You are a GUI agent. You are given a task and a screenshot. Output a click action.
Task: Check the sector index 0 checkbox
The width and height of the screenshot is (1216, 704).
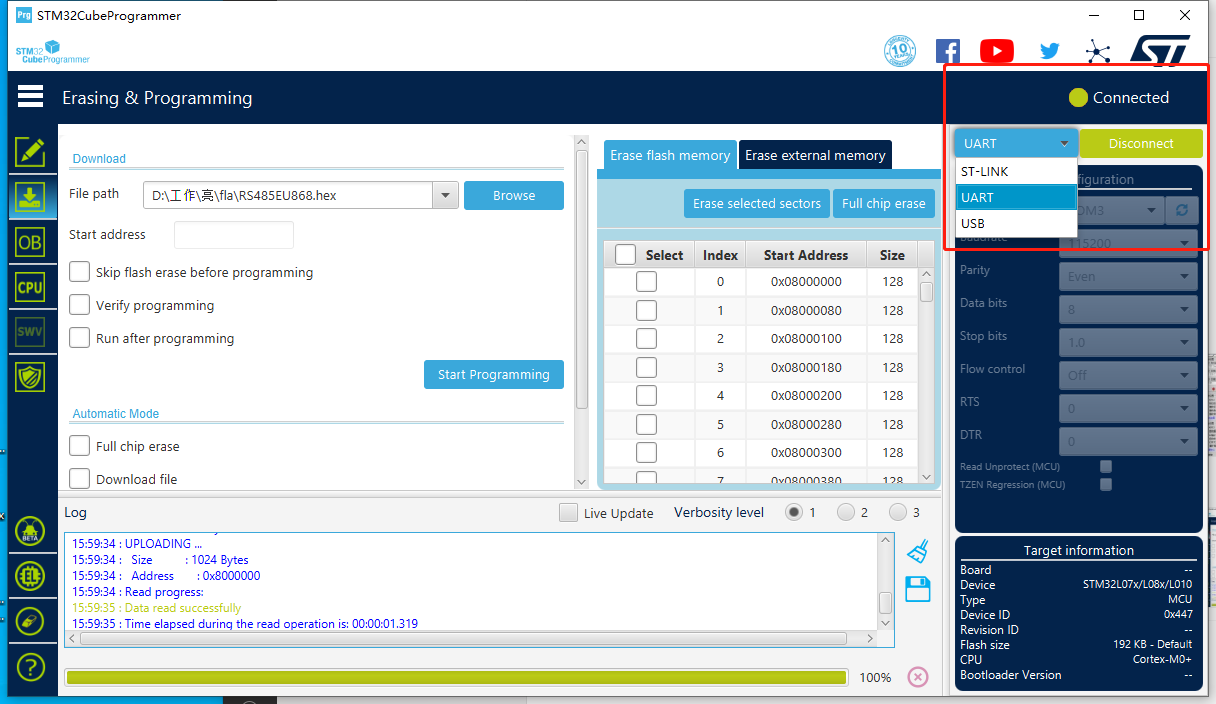647,282
